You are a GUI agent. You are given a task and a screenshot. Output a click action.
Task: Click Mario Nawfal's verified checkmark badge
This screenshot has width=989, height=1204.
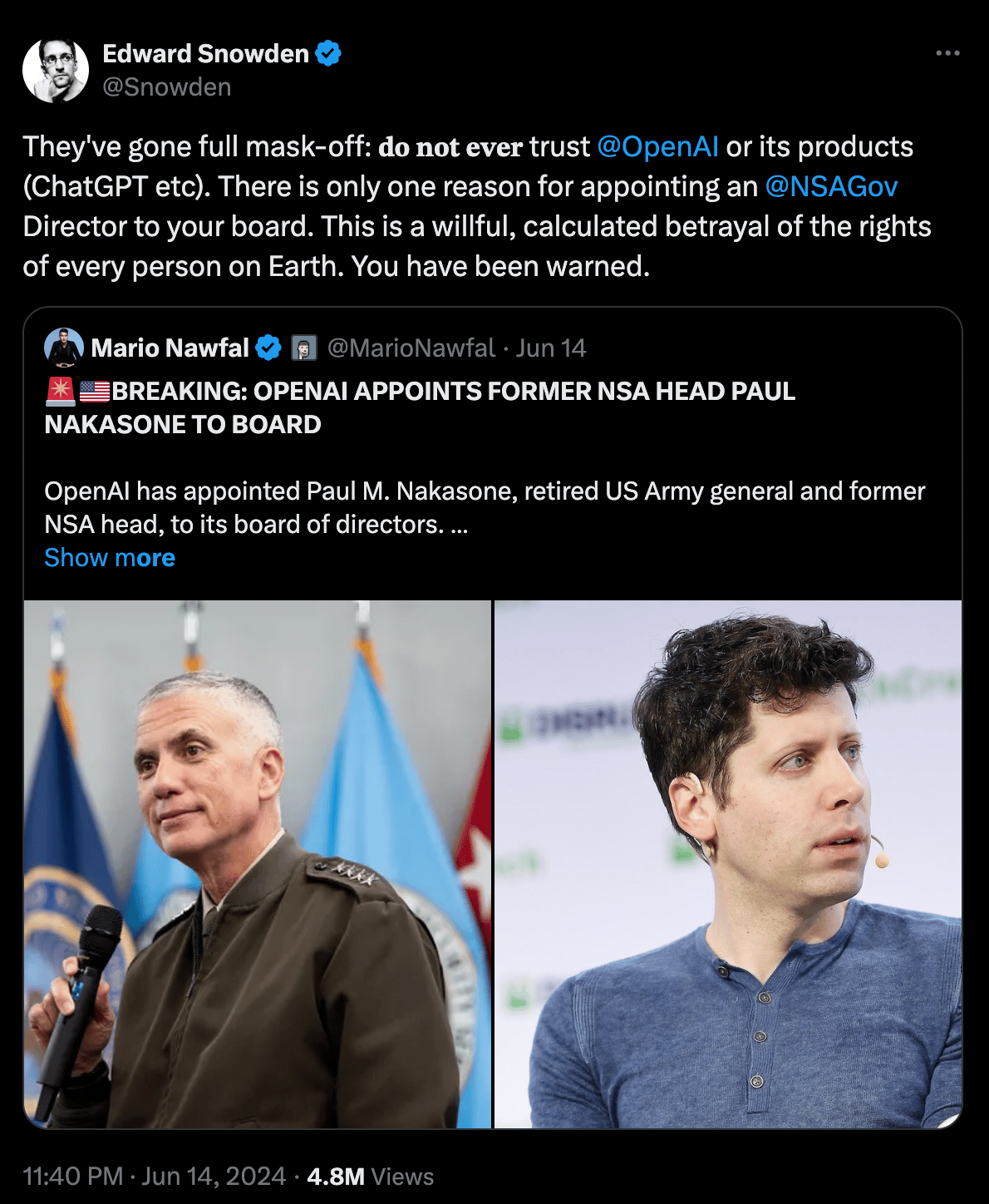tap(268, 348)
